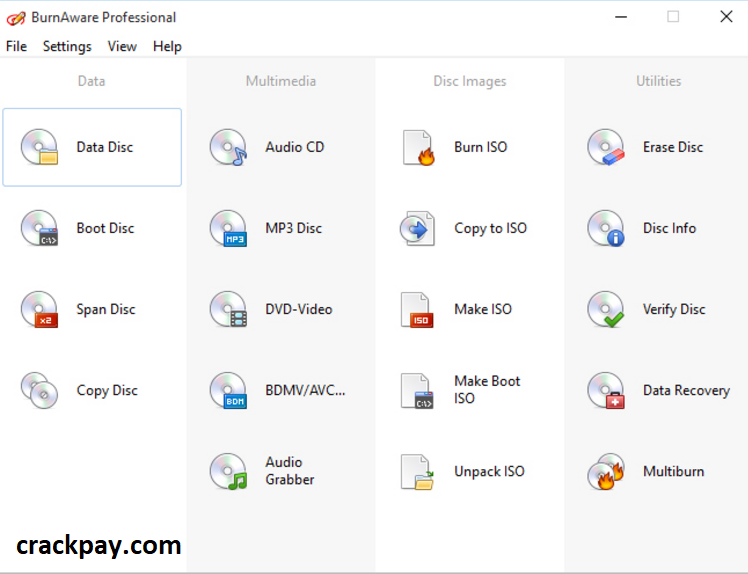The image size is (748, 574).
Task: Click the Burn ISO label
Action: (x=481, y=147)
